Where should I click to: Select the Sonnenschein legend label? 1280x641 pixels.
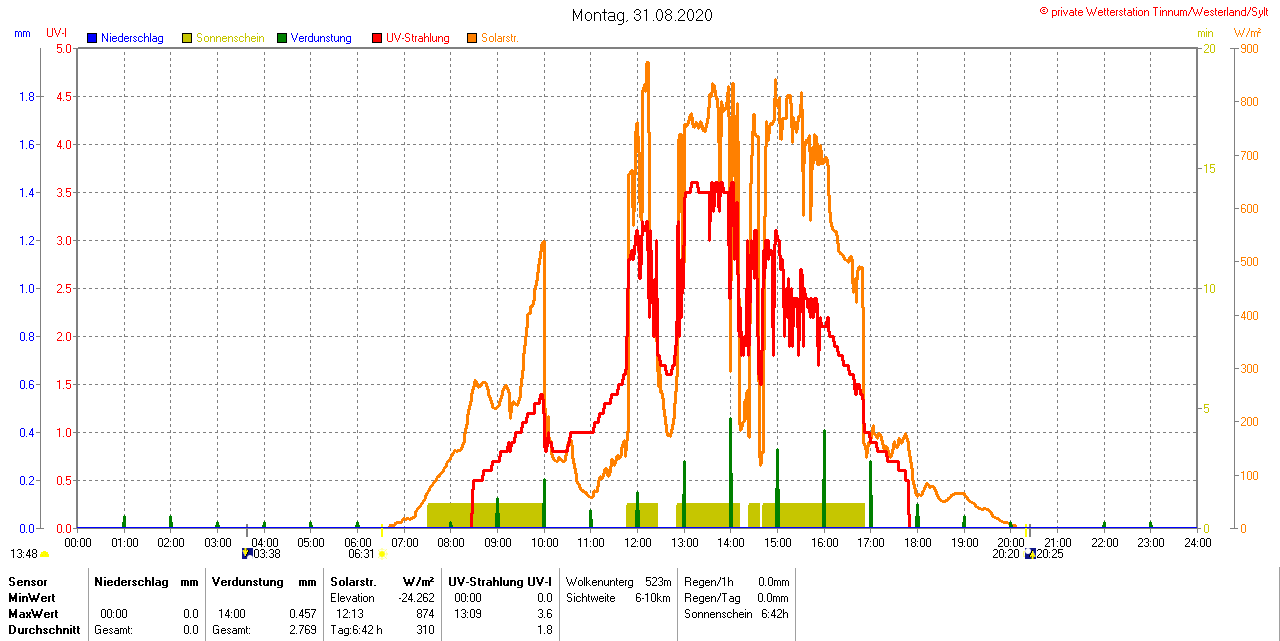point(230,38)
